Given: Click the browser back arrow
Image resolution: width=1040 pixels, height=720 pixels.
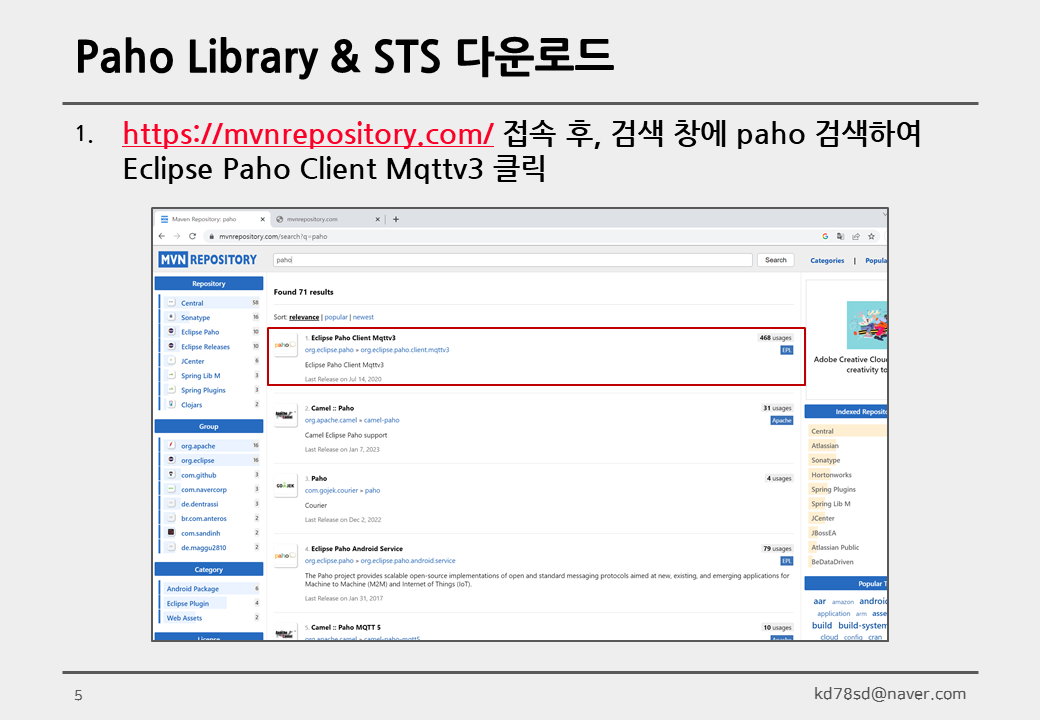Looking at the screenshot, I should click(x=162, y=236).
